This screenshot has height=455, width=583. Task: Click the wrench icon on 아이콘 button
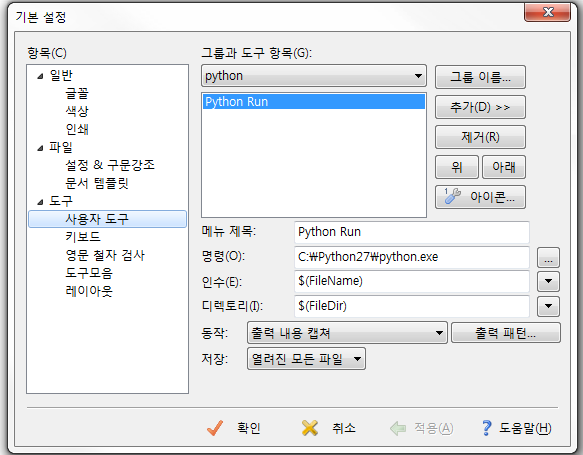(x=452, y=196)
